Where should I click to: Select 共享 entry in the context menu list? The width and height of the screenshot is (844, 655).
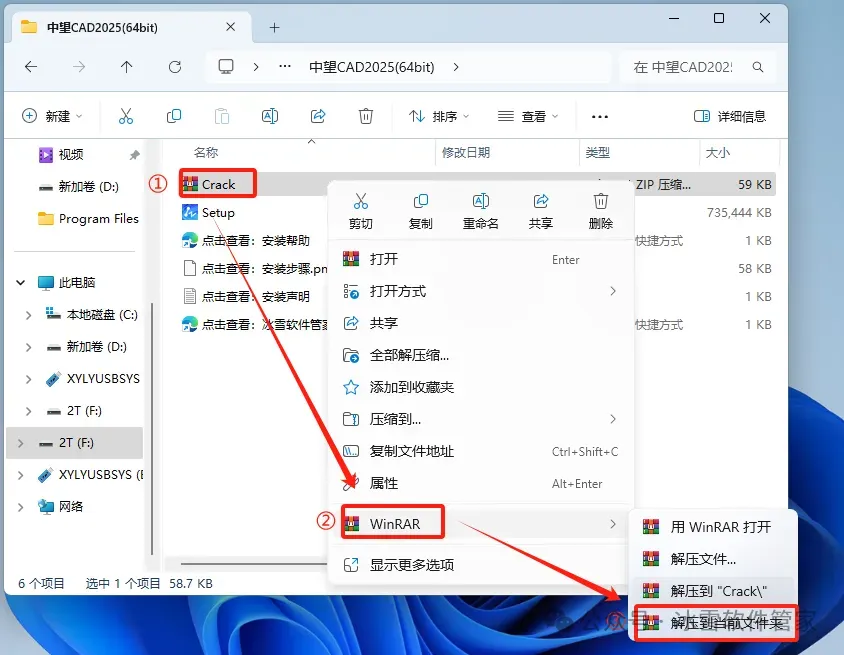click(481, 323)
